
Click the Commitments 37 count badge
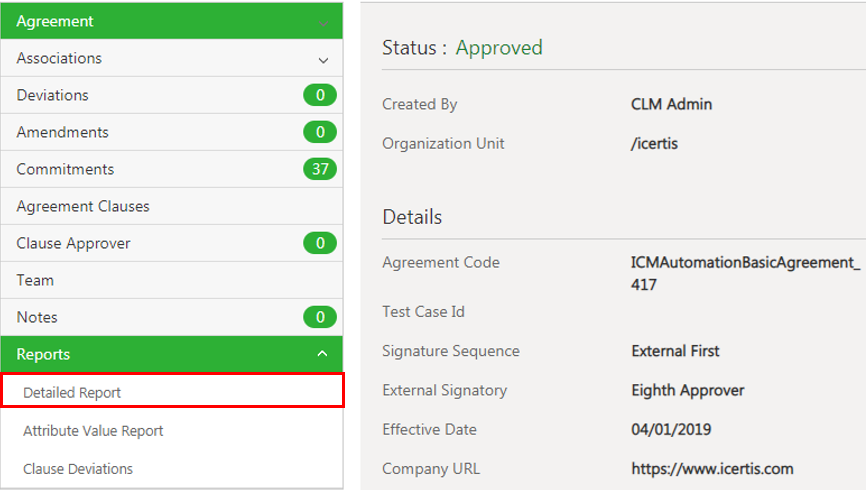pyautogui.click(x=320, y=170)
